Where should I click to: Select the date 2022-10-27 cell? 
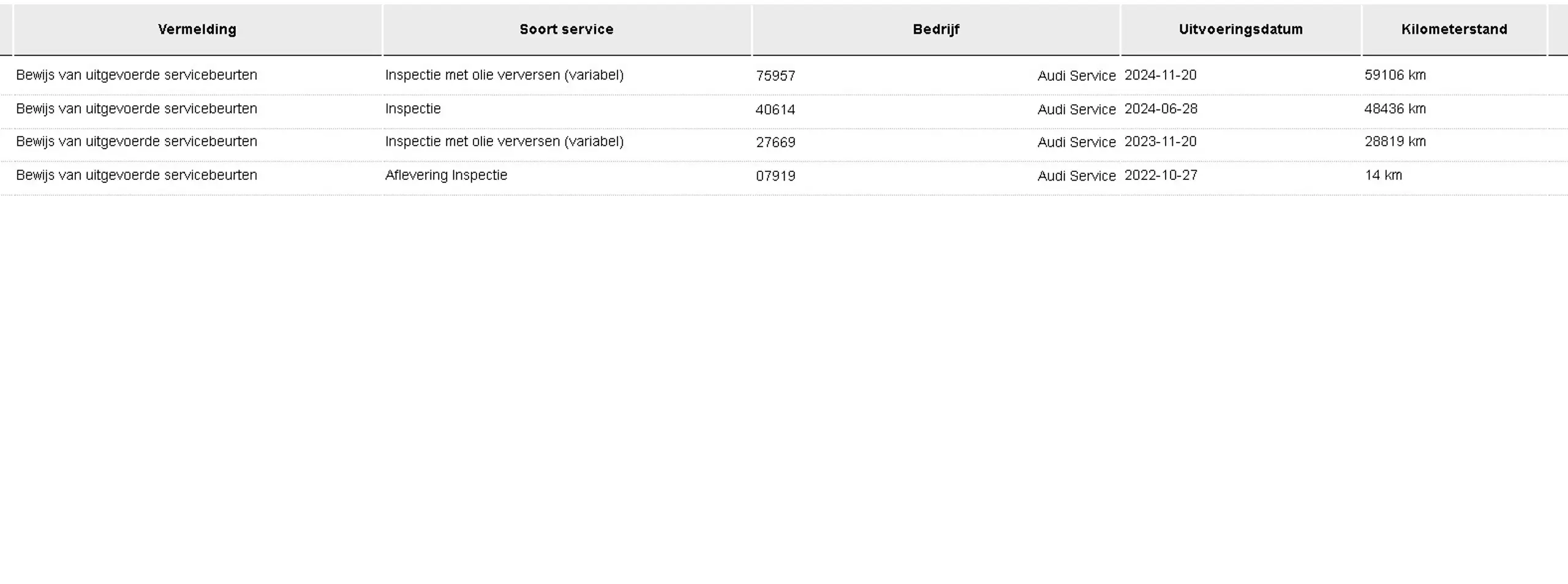coord(1161,175)
